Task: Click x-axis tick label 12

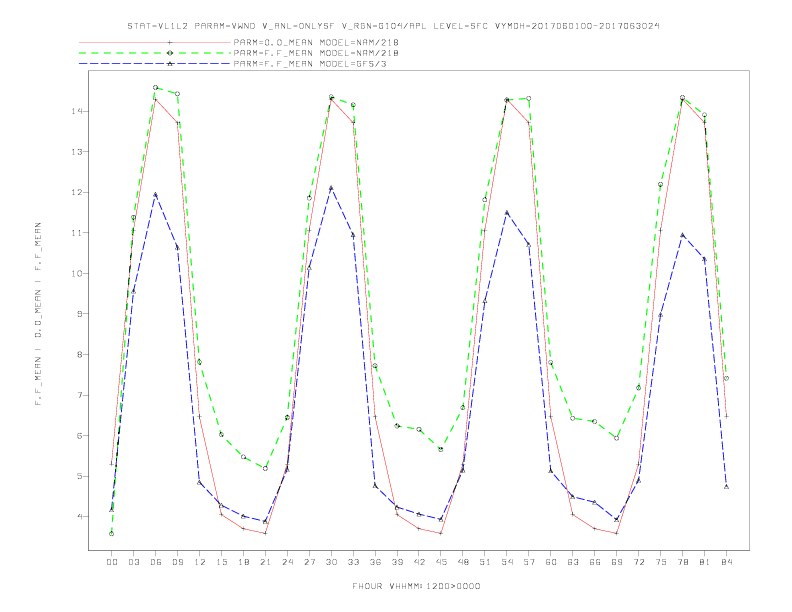Action: pos(200,562)
